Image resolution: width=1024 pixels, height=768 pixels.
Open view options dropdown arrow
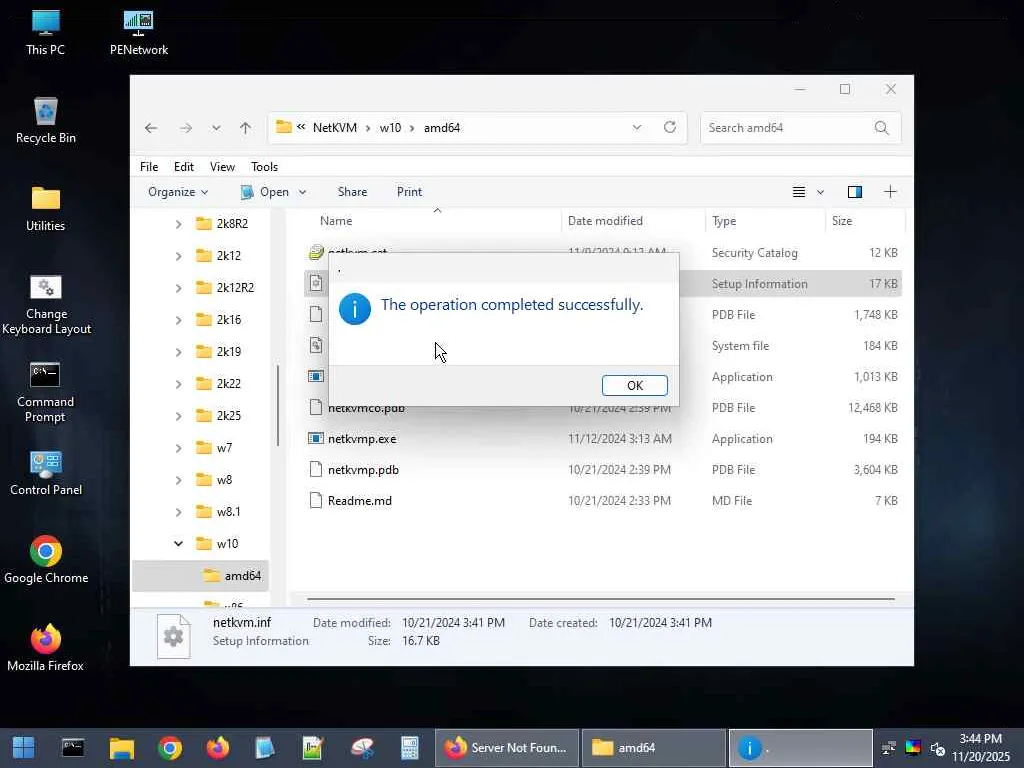coord(820,192)
